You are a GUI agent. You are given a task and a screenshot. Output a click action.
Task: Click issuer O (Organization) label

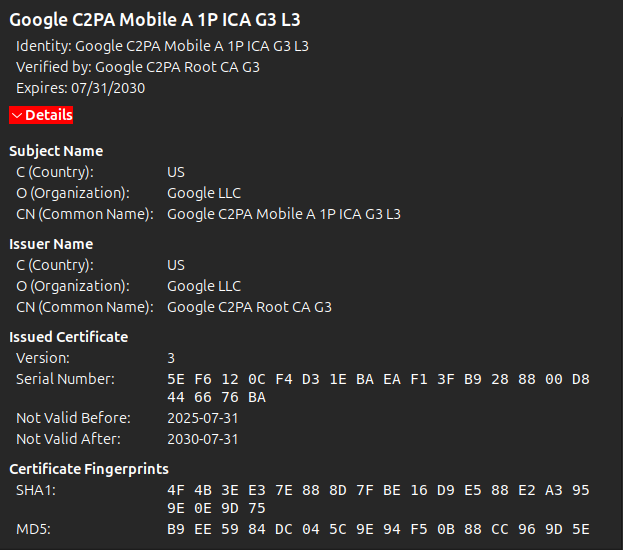coord(73,286)
